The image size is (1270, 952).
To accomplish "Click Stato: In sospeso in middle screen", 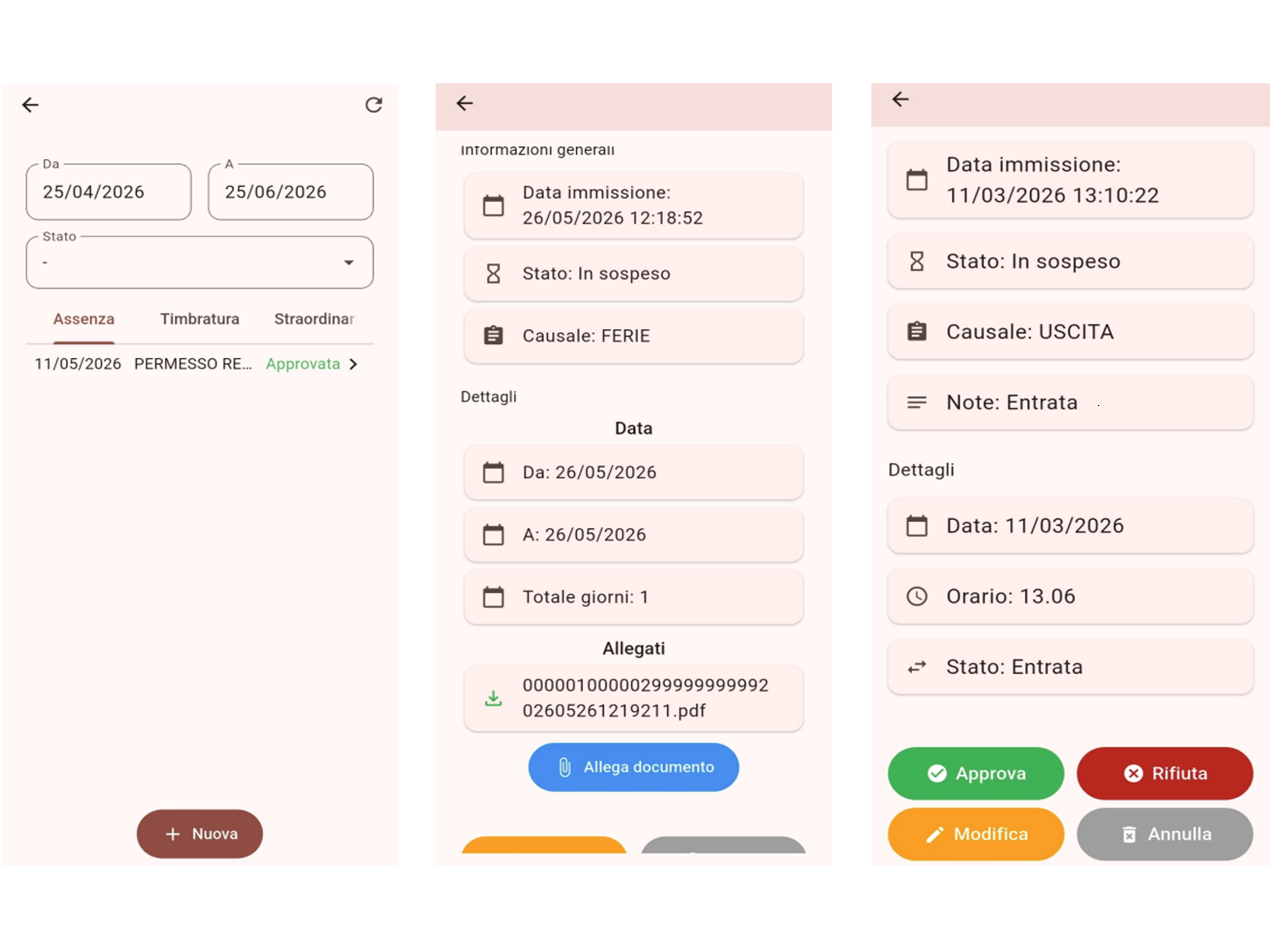I will 596,274.
